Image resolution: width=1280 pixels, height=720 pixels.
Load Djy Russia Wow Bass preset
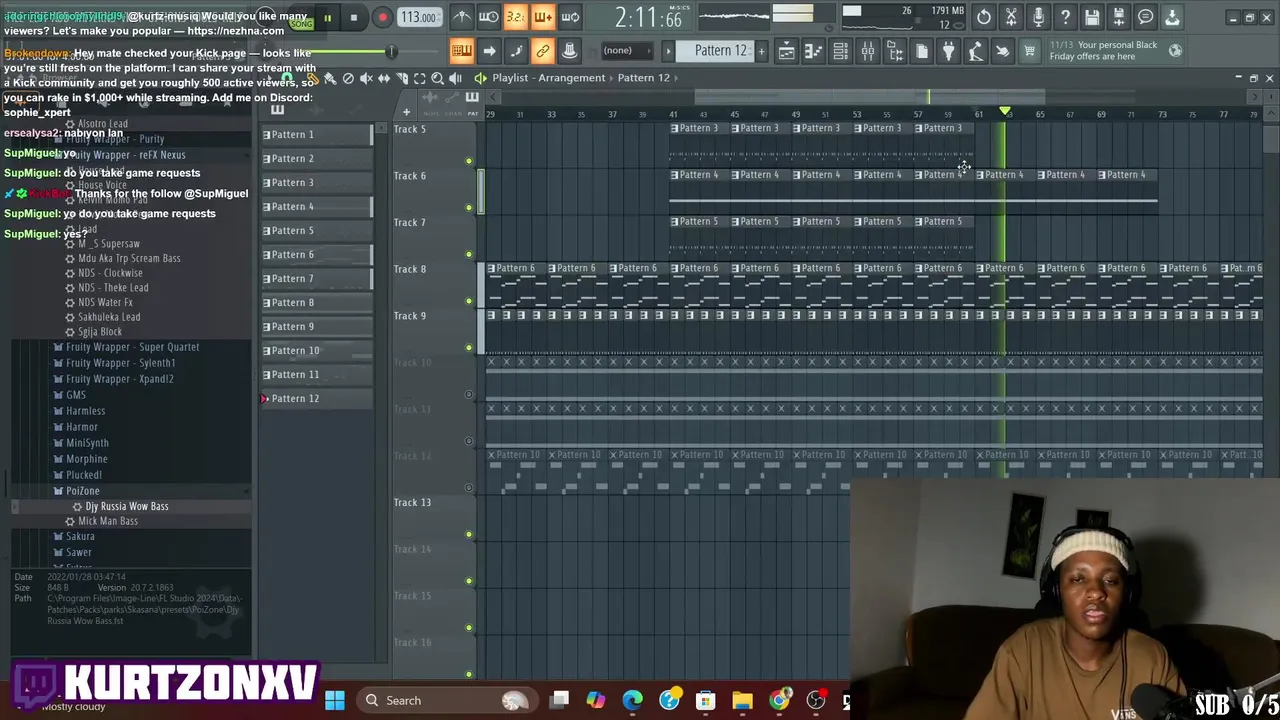point(127,506)
